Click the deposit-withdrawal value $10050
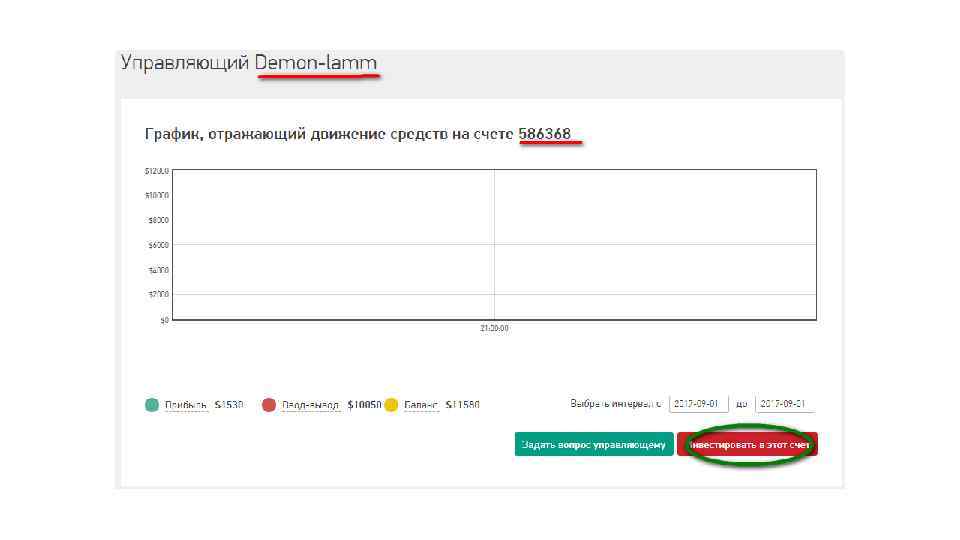 pyautogui.click(x=364, y=405)
